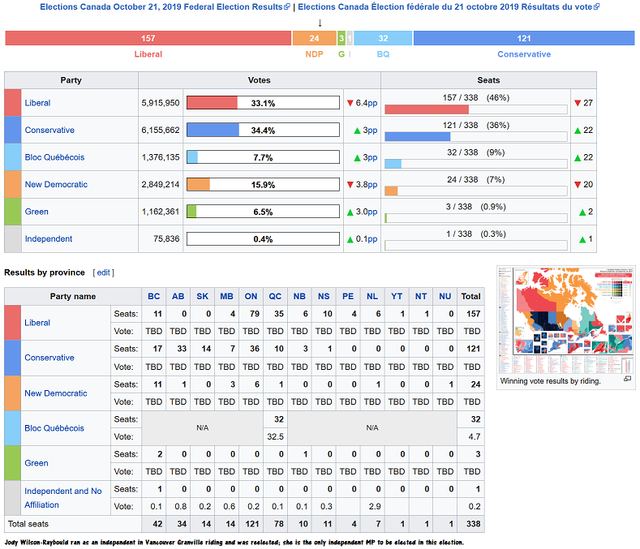
Task: Click the Liberal 33.1% vote share bar
Action: point(263,103)
